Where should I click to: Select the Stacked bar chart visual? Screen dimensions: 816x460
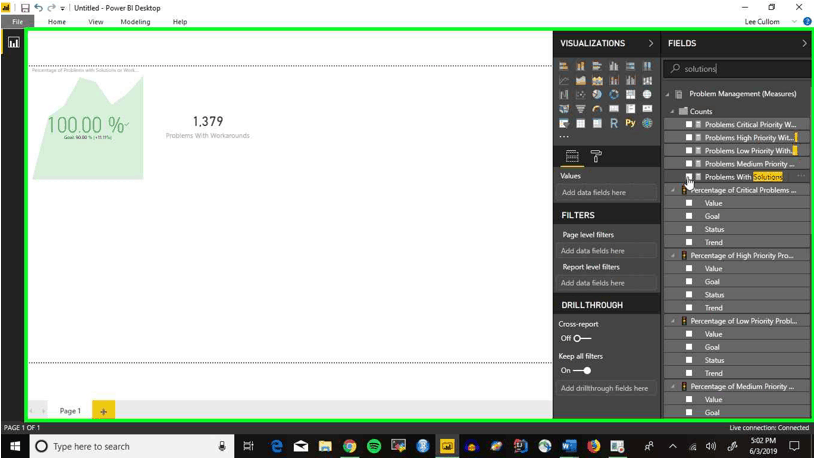pos(564,66)
